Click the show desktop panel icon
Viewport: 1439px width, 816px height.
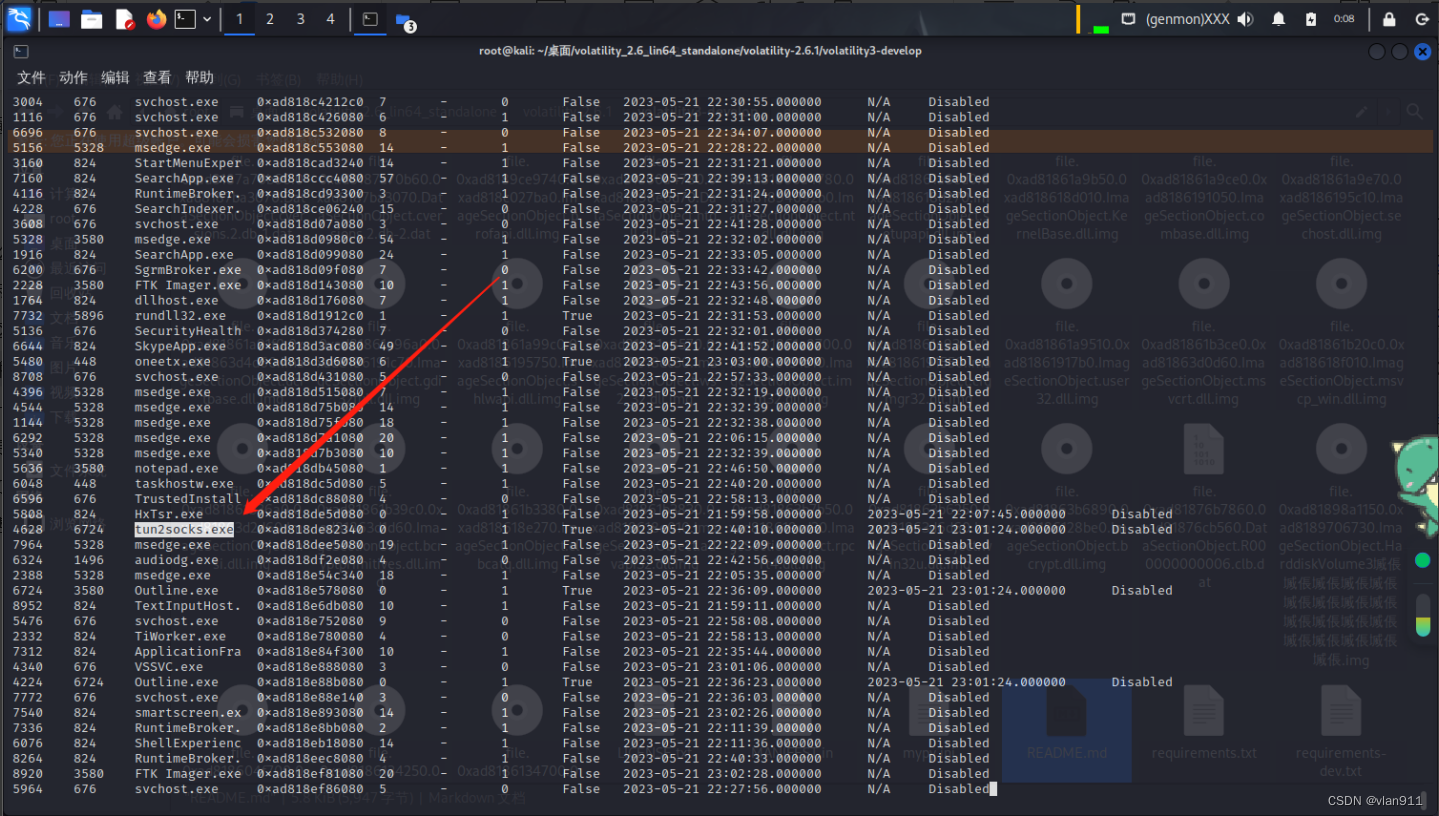point(59,19)
